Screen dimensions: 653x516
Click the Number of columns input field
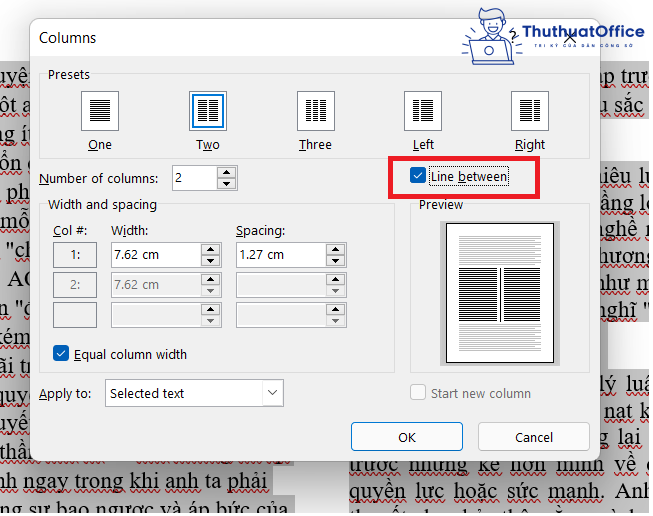[x=195, y=178]
